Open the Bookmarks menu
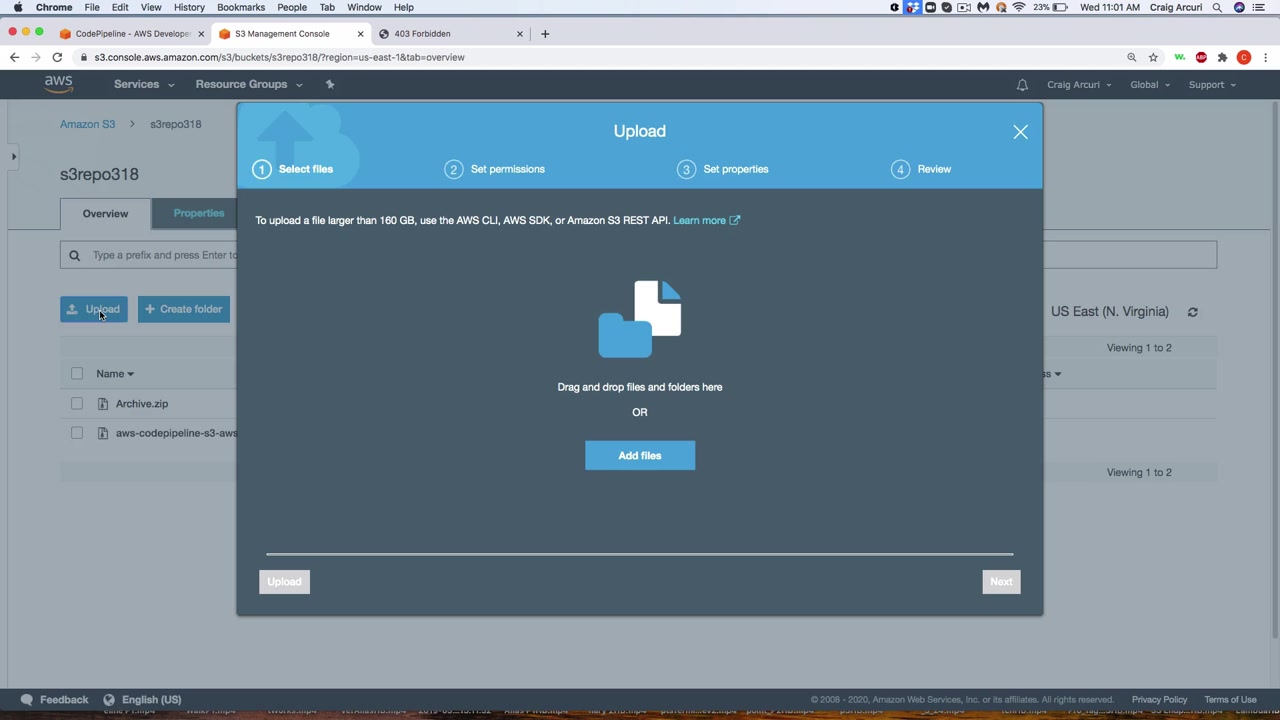 pyautogui.click(x=241, y=7)
